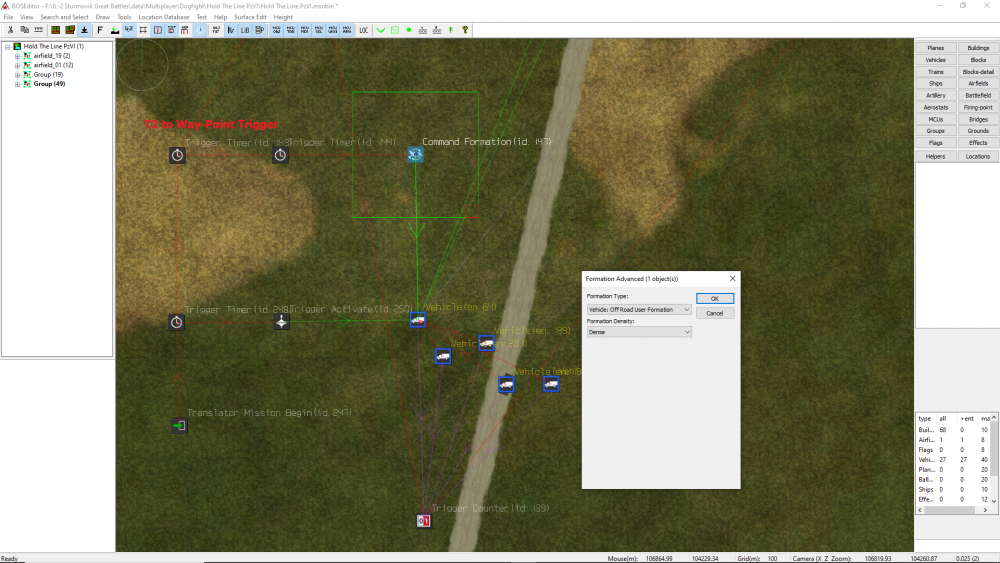Toggle the sixth MCU filter button before LOC
Screen dimensions: 1000x563
pyautogui.click(x=347, y=30)
